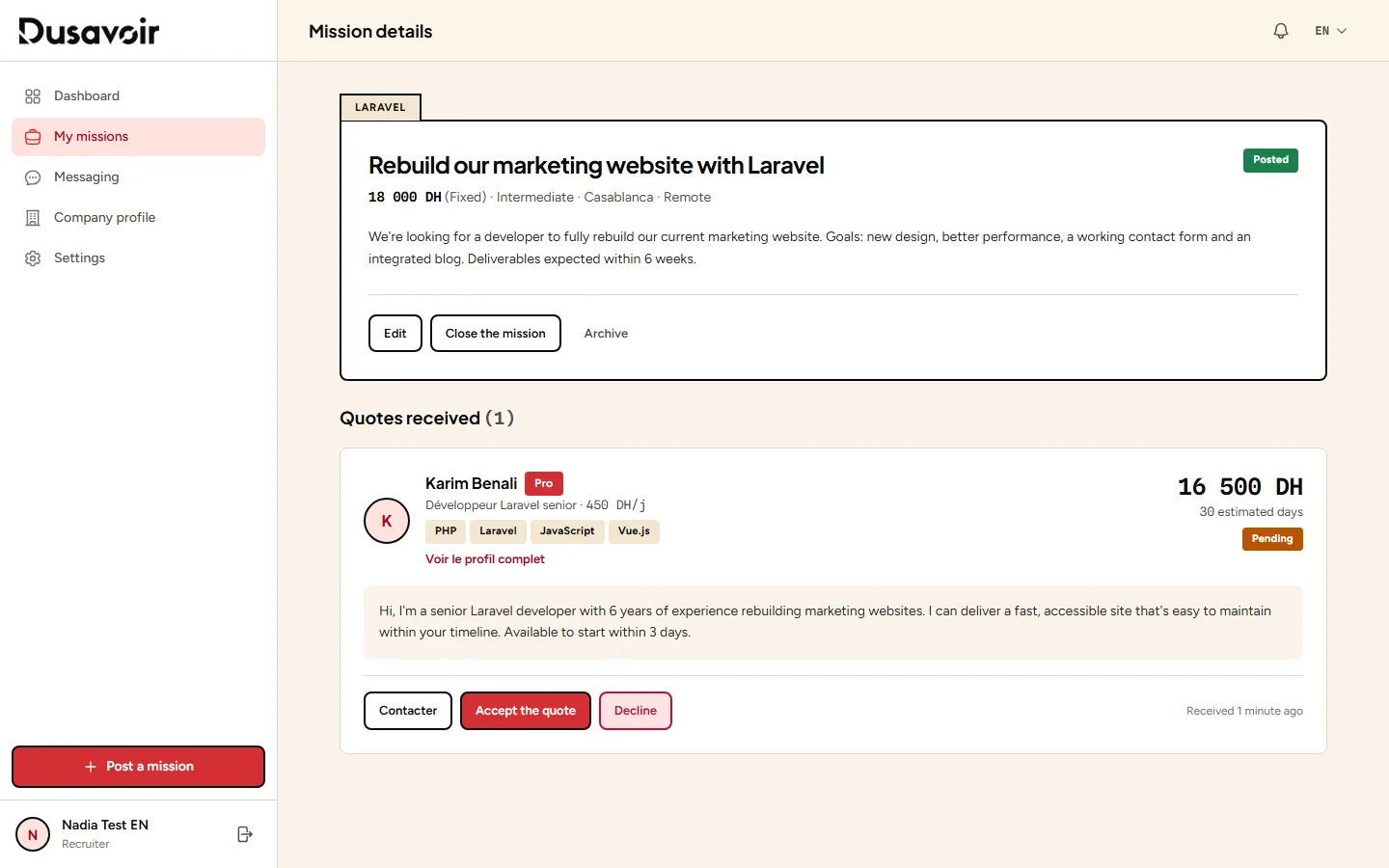Click the Post a mission button
The width and height of the screenshot is (1389, 868).
(x=138, y=767)
